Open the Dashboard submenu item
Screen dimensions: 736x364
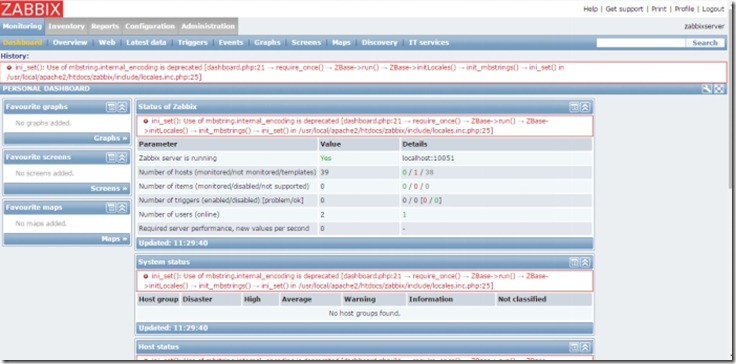pos(22,42)
